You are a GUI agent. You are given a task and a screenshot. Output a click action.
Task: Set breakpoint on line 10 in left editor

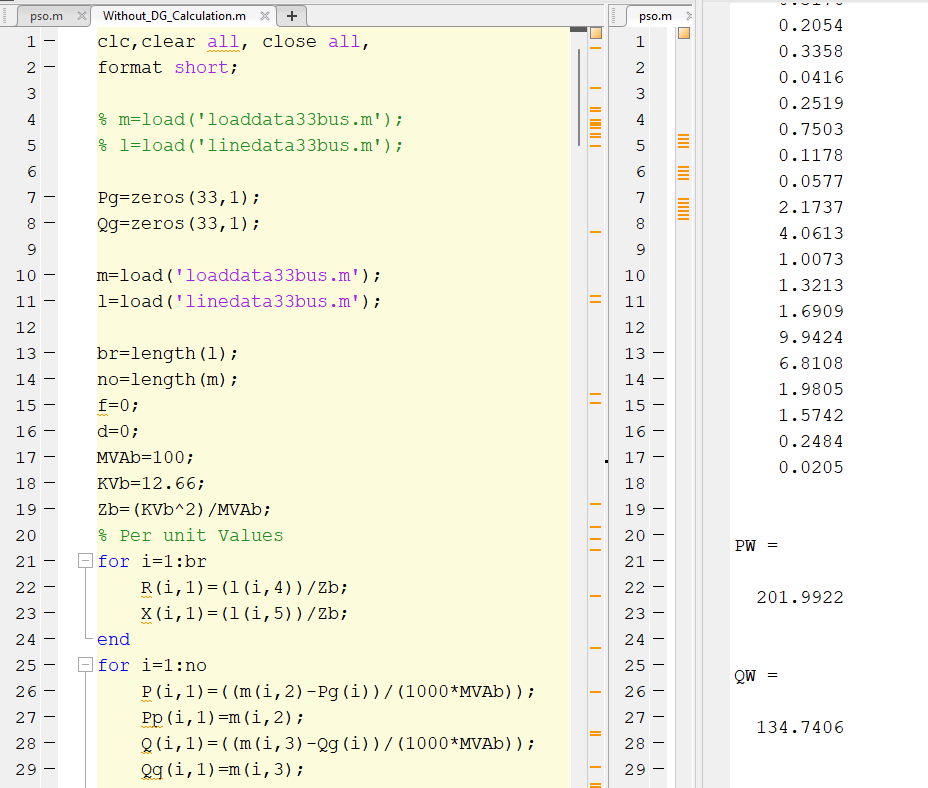pos(50,275)
